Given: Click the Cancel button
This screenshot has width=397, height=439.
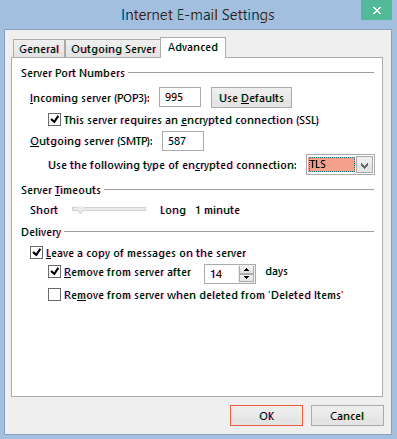Looking at the screenshot, I should point(347,416).
